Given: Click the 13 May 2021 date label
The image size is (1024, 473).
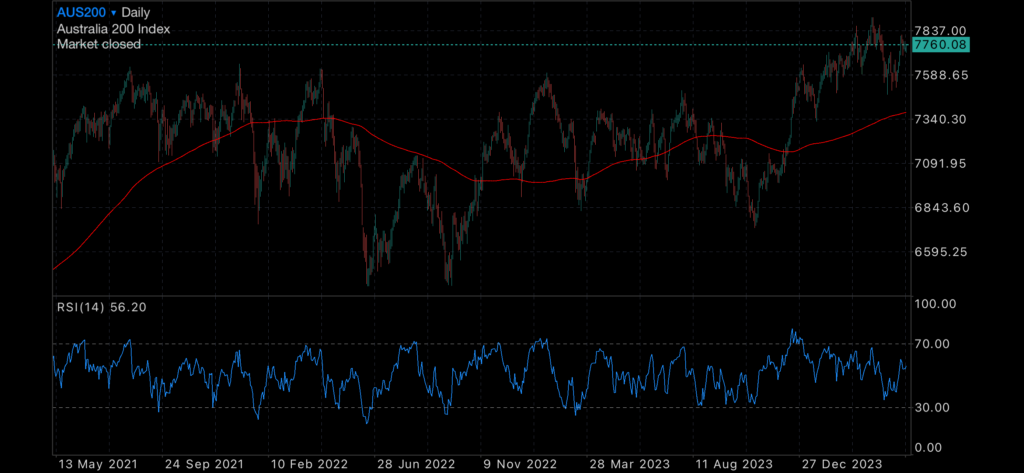Looking at the screenshot, I should [98, 465].
